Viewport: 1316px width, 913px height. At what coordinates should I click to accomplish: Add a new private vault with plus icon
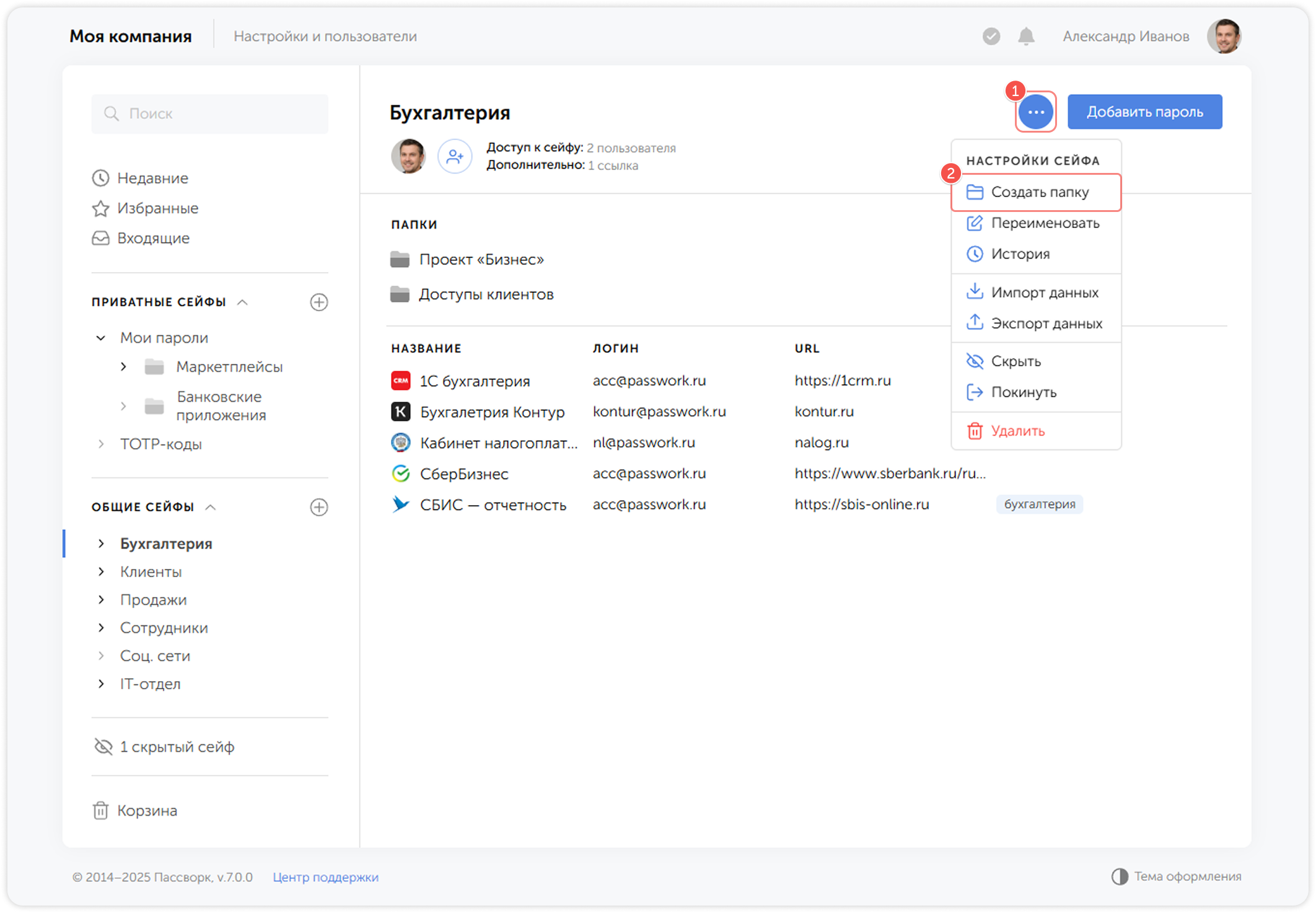point(319,302)
